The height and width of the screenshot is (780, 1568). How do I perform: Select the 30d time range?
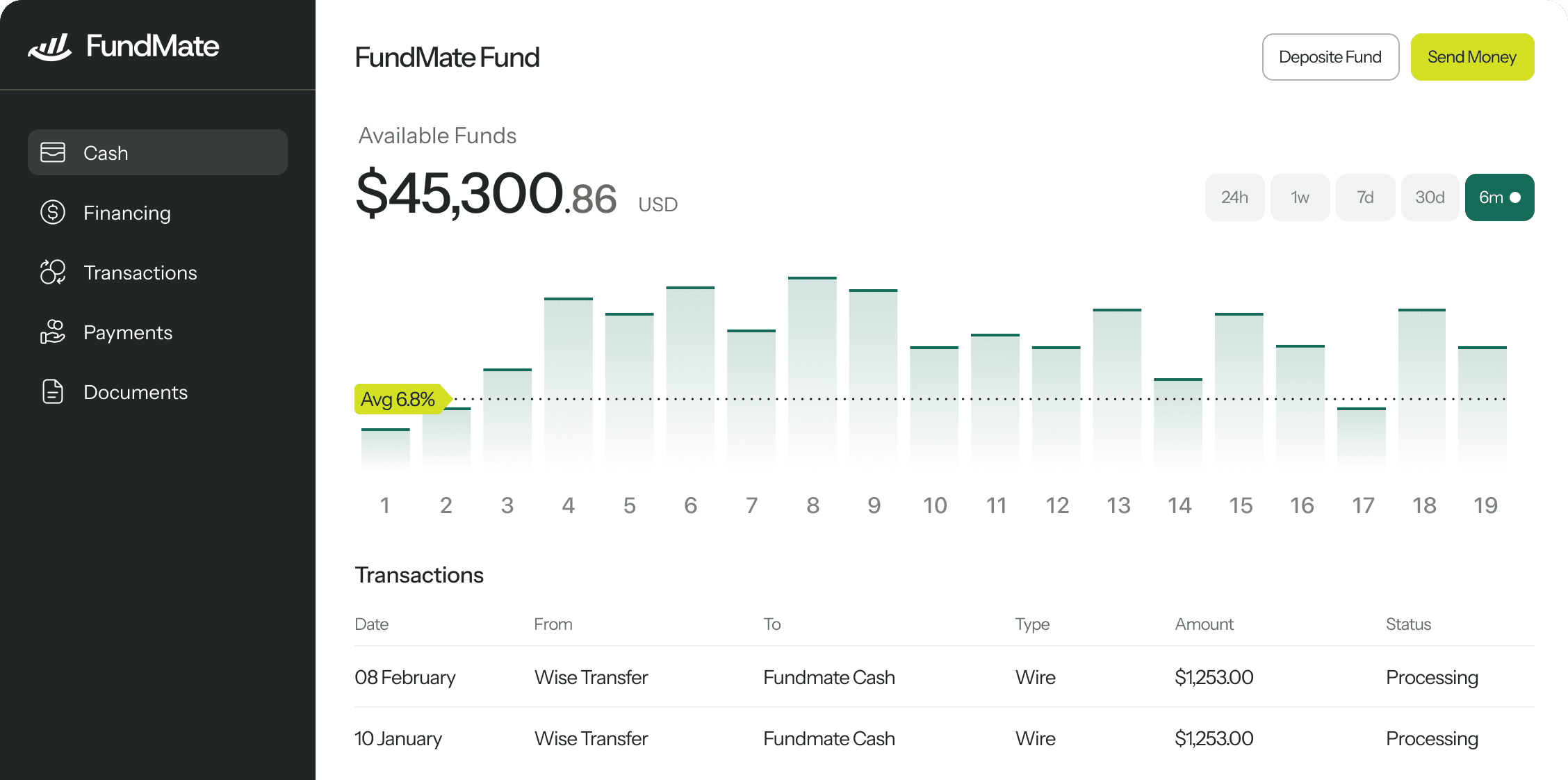coord(1430,197)
